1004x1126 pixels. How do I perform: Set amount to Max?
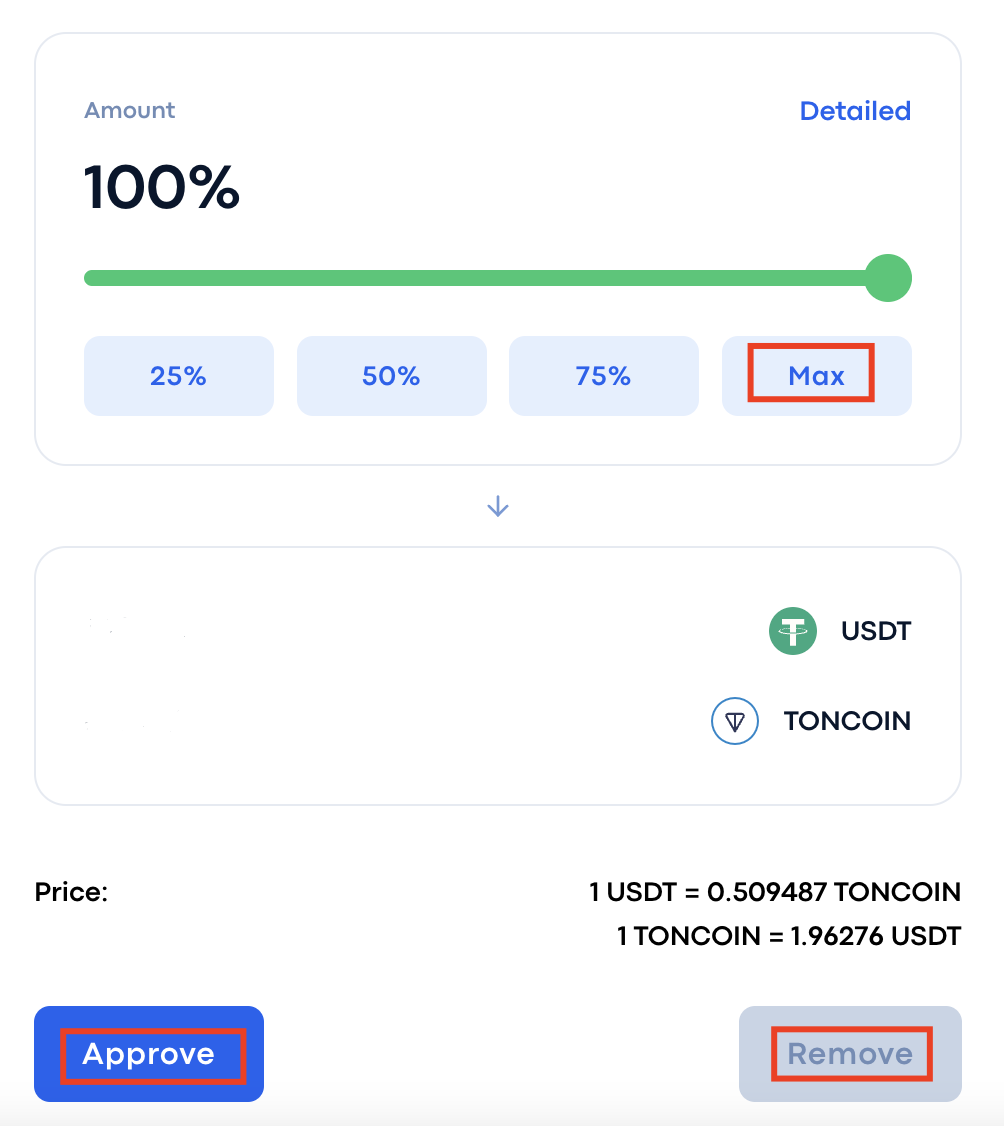[x=817, y=376]
